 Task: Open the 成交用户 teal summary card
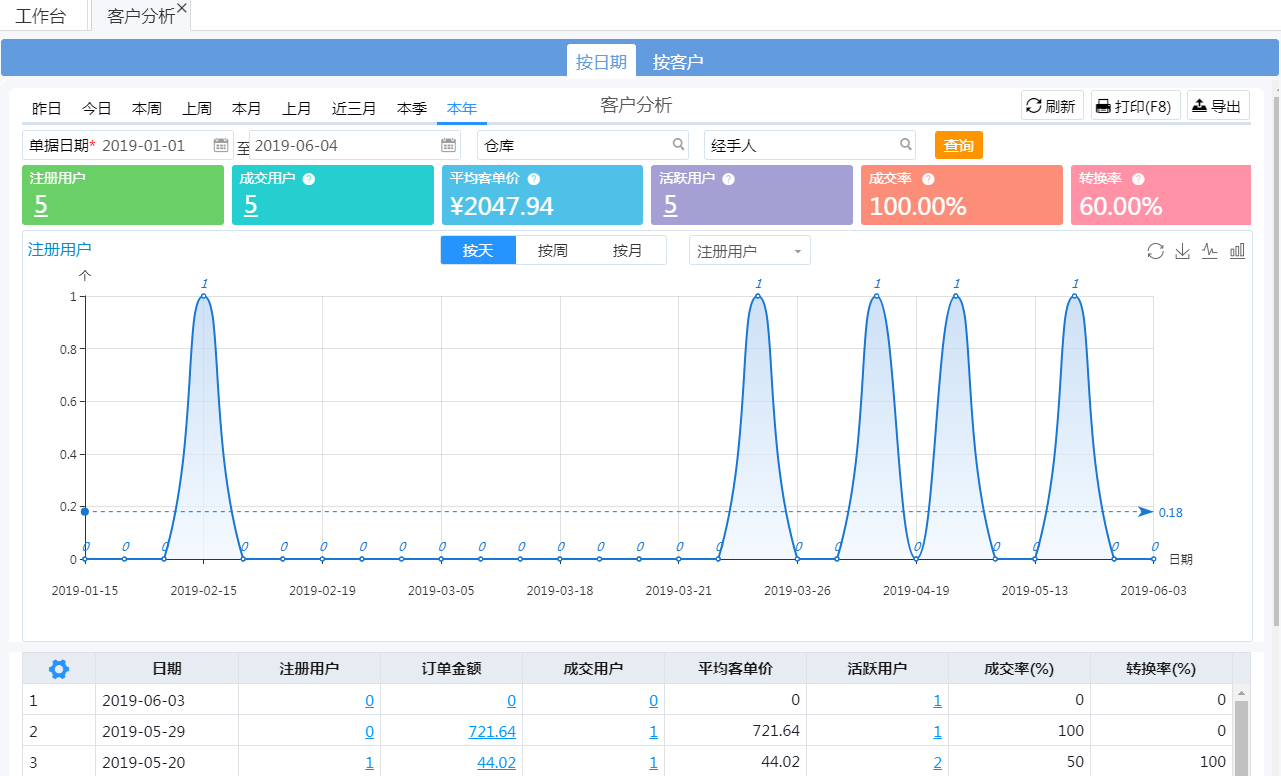tap(333, 195)
